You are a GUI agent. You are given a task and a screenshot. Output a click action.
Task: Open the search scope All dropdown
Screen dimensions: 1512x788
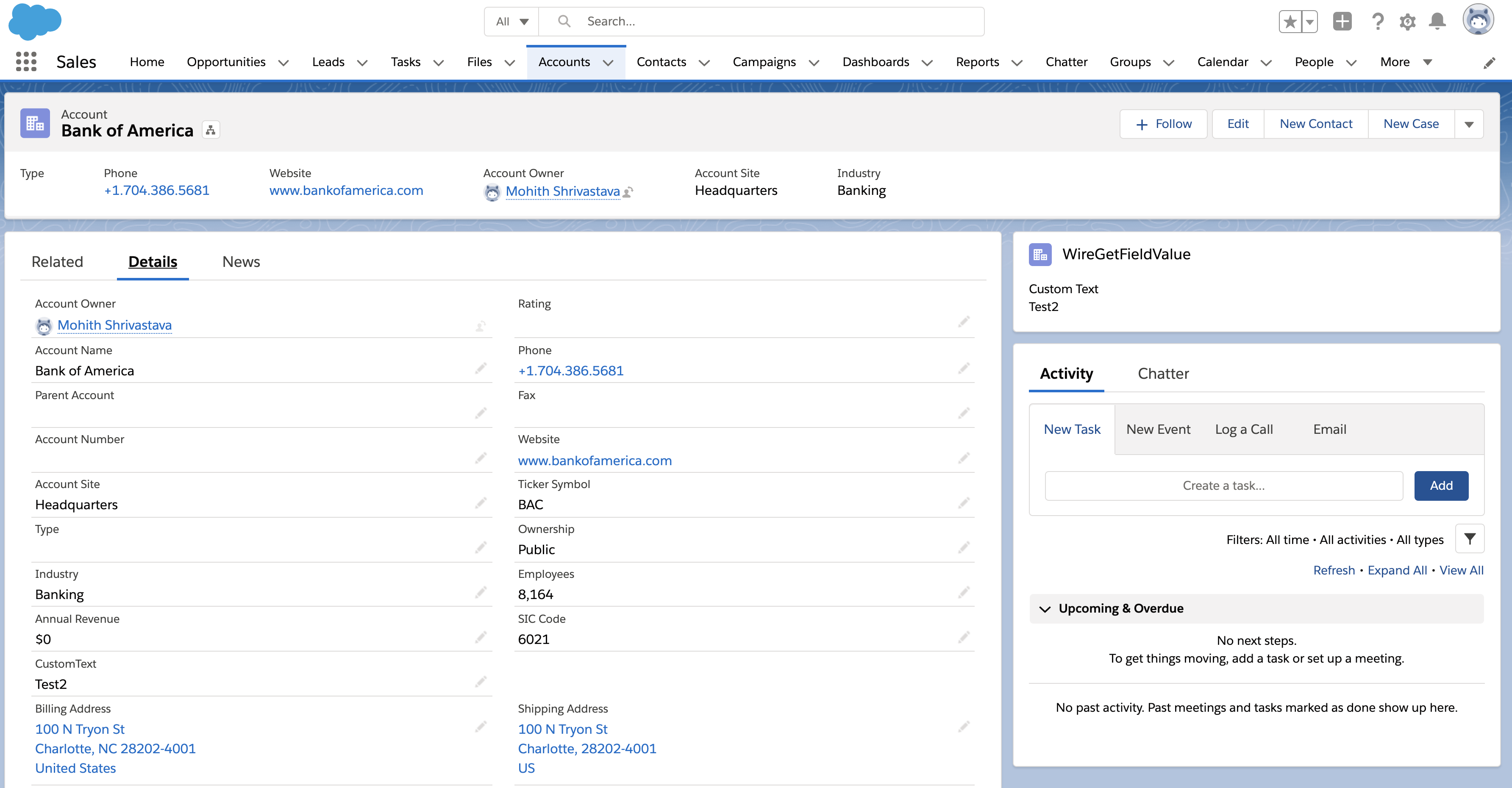(512, 22)
